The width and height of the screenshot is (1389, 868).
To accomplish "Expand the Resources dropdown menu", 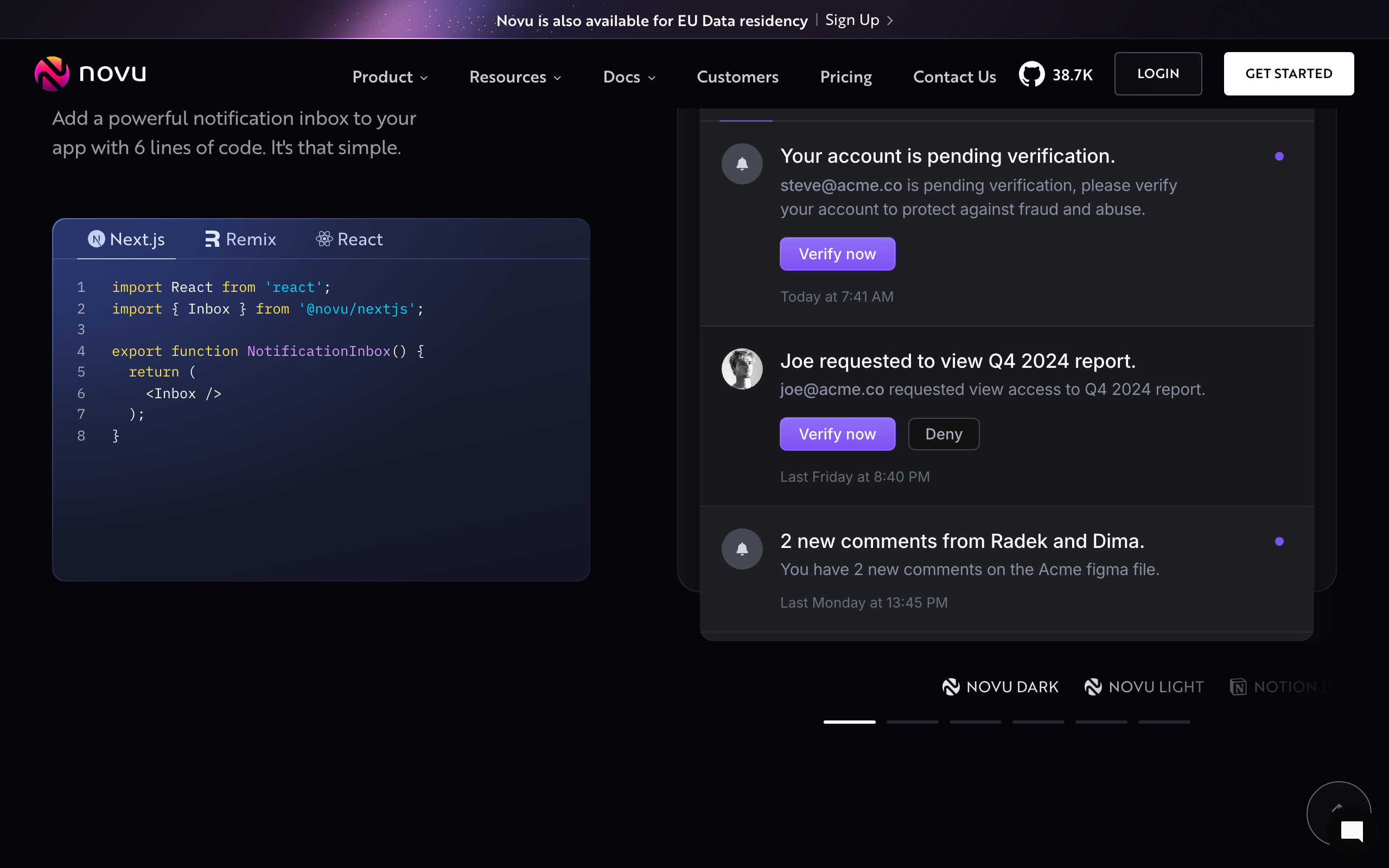I will tap(515, 77).
